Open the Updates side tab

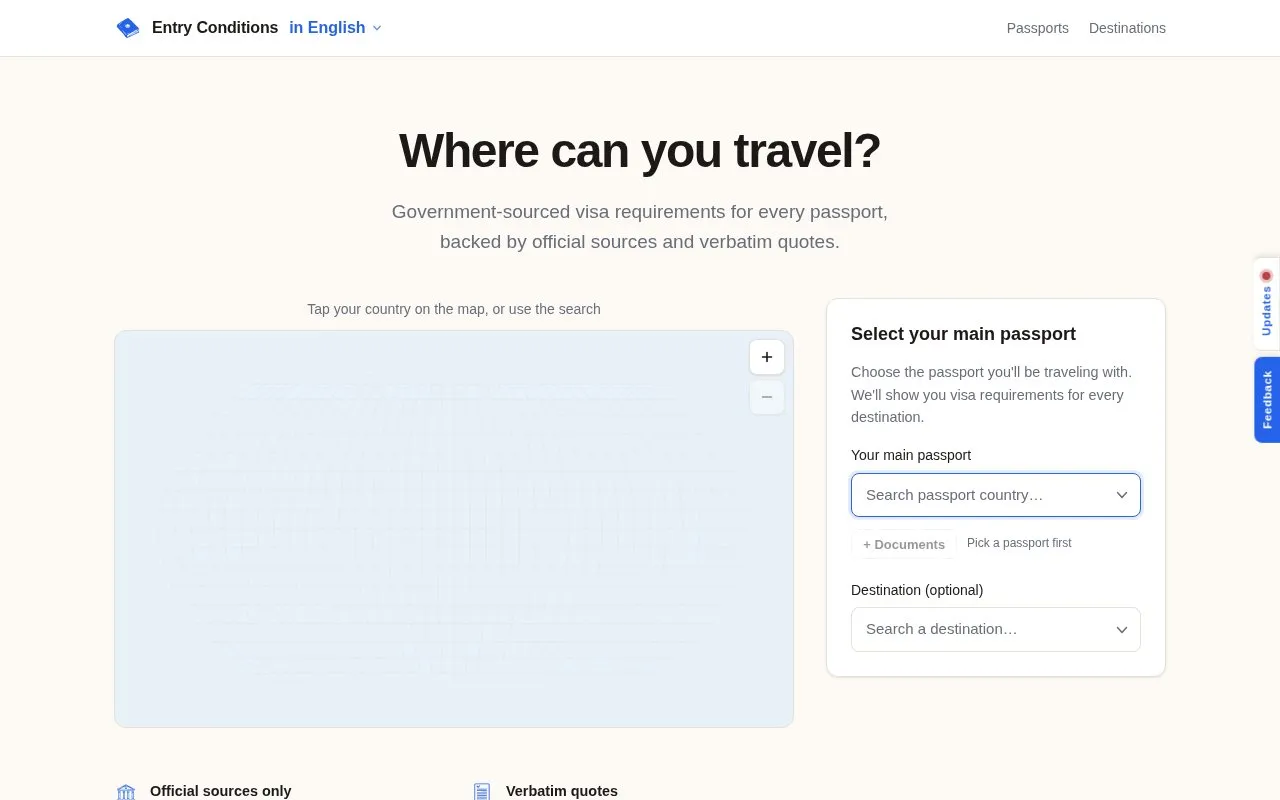[1267, 304]
